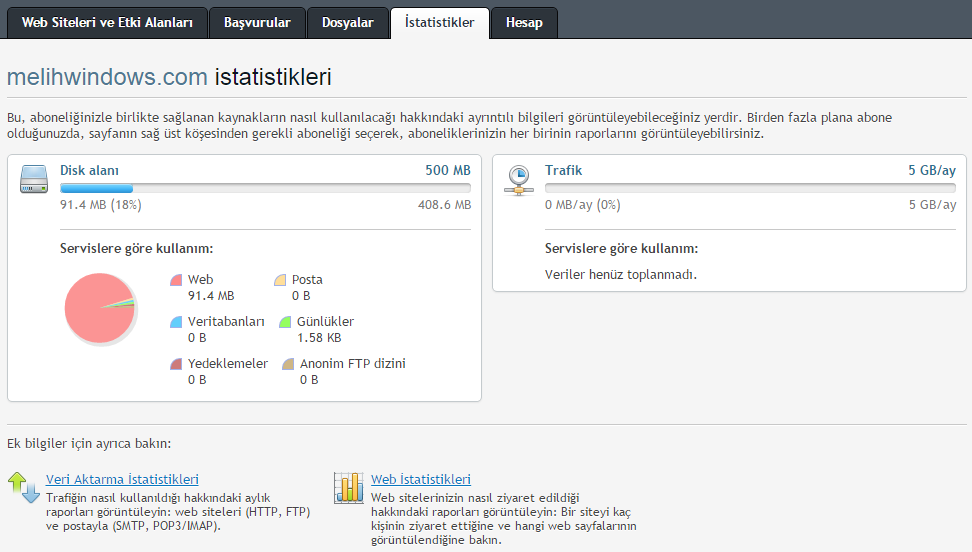This screenshot has height=552, width=972.
Task: Click the traffic clock icon next to Trafik
Action: point(519,180)
